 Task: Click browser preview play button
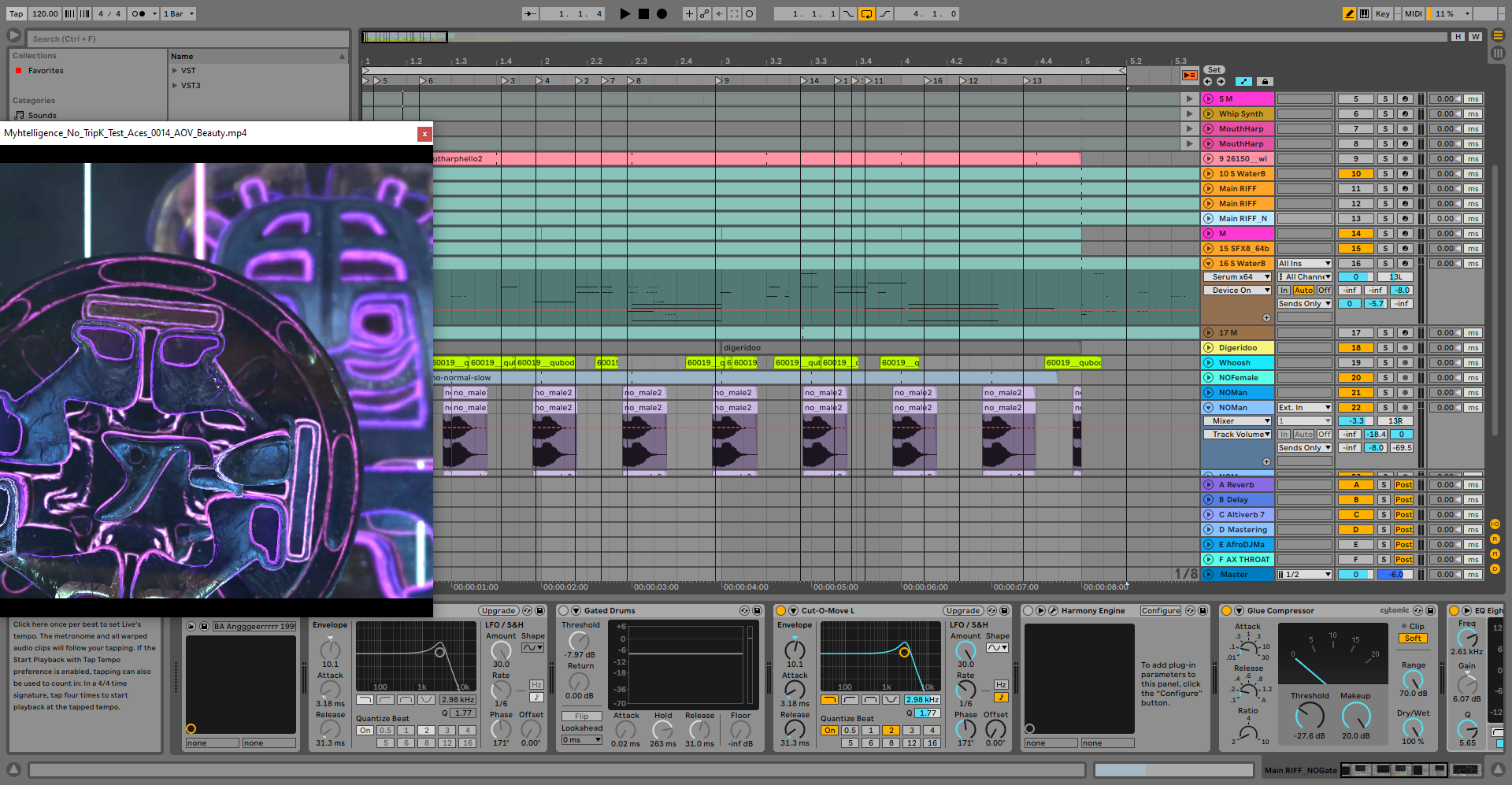(13, 35)
